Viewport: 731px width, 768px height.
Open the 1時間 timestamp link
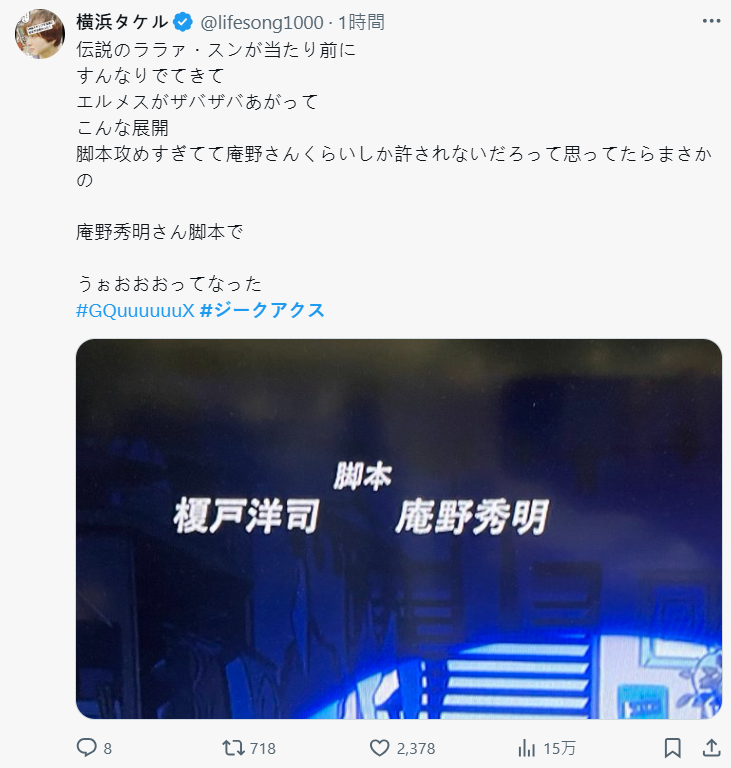pyautogui.click(x=362, y=23)
